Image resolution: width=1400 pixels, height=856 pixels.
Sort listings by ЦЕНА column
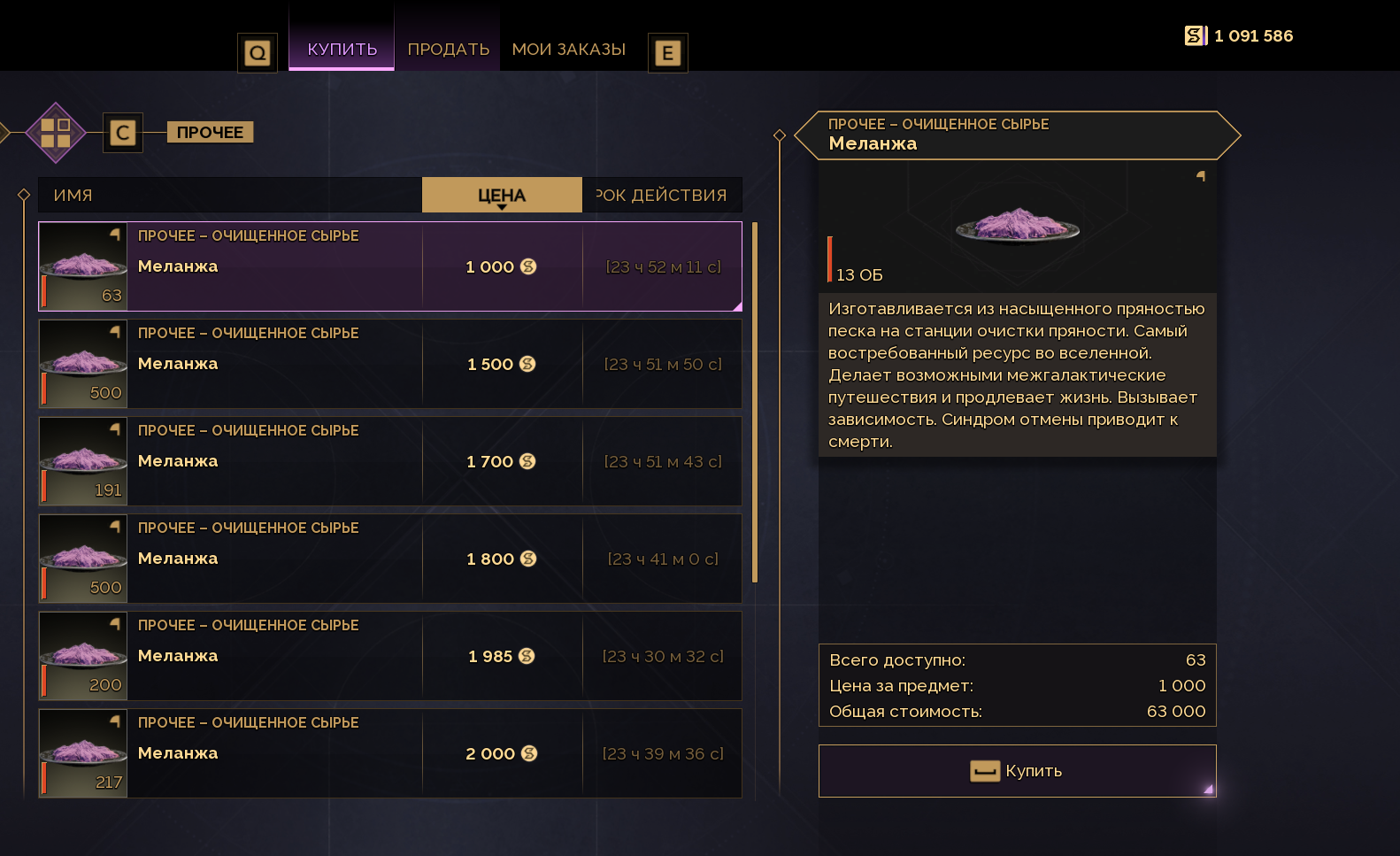pos(502,195)
